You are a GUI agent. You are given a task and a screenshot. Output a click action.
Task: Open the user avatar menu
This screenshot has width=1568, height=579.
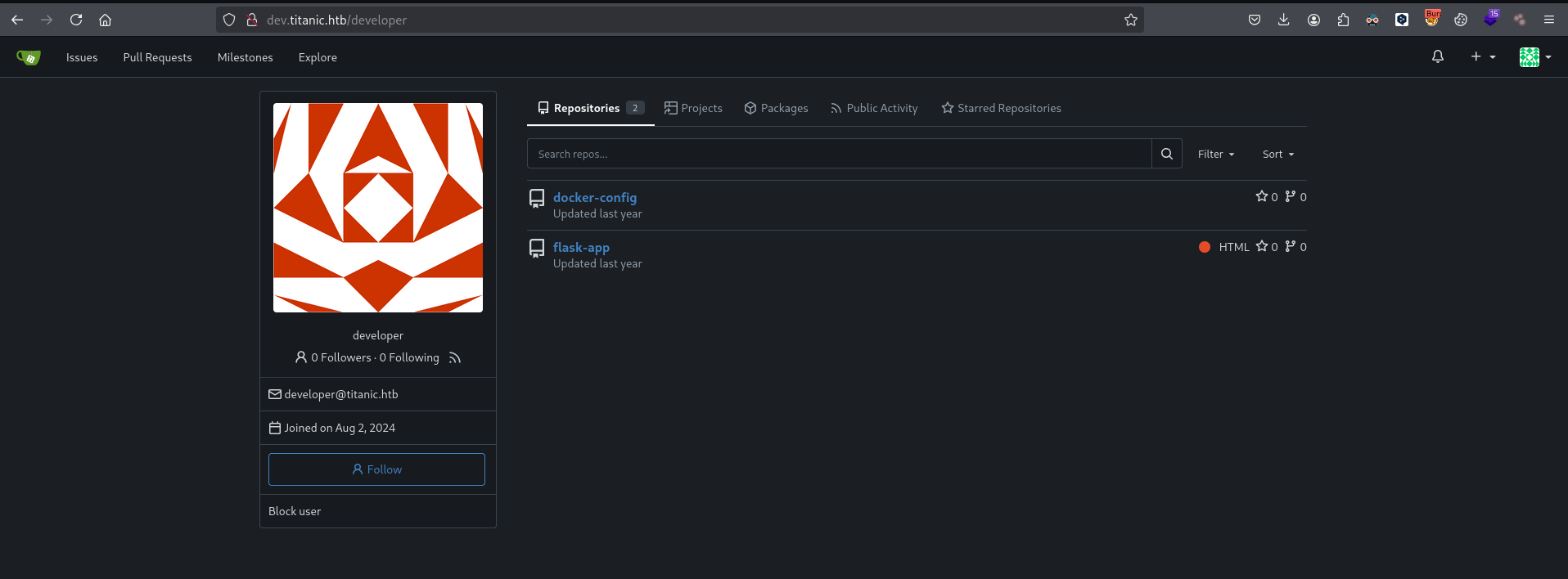coord(1534,56)
